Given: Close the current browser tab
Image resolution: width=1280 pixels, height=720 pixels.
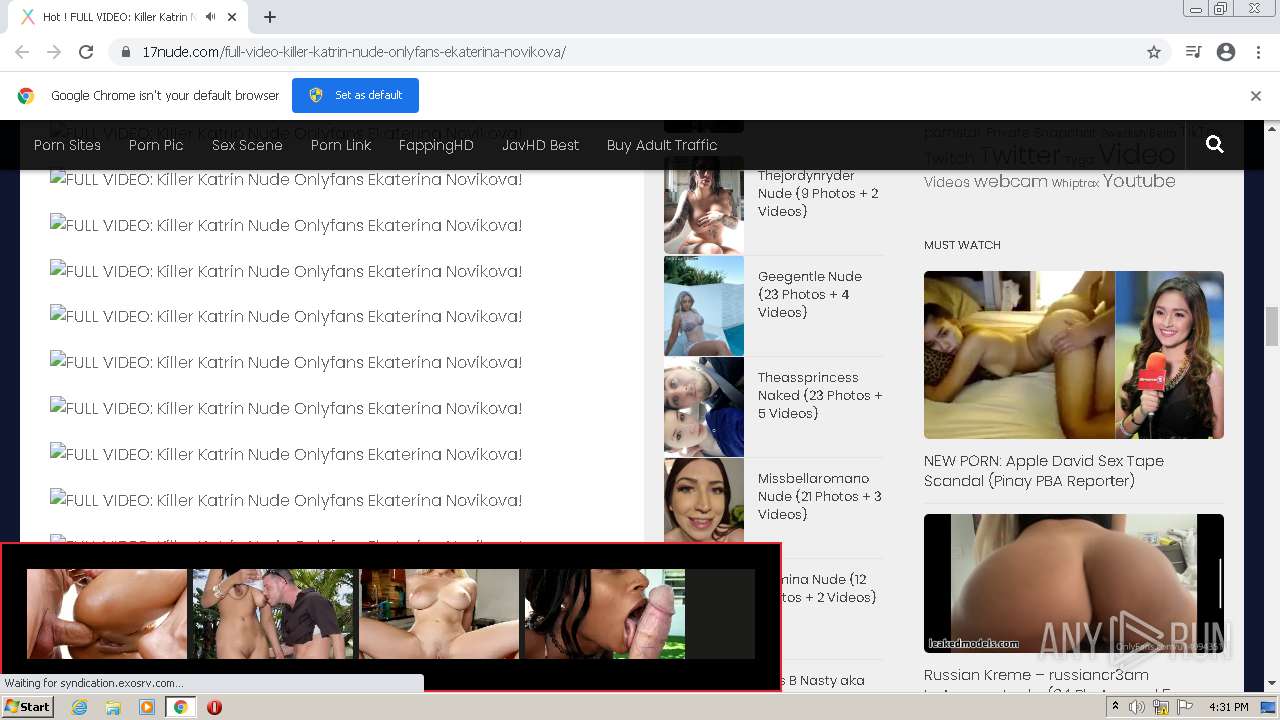Looking at the screenshot, I should [x=232, y=17].
